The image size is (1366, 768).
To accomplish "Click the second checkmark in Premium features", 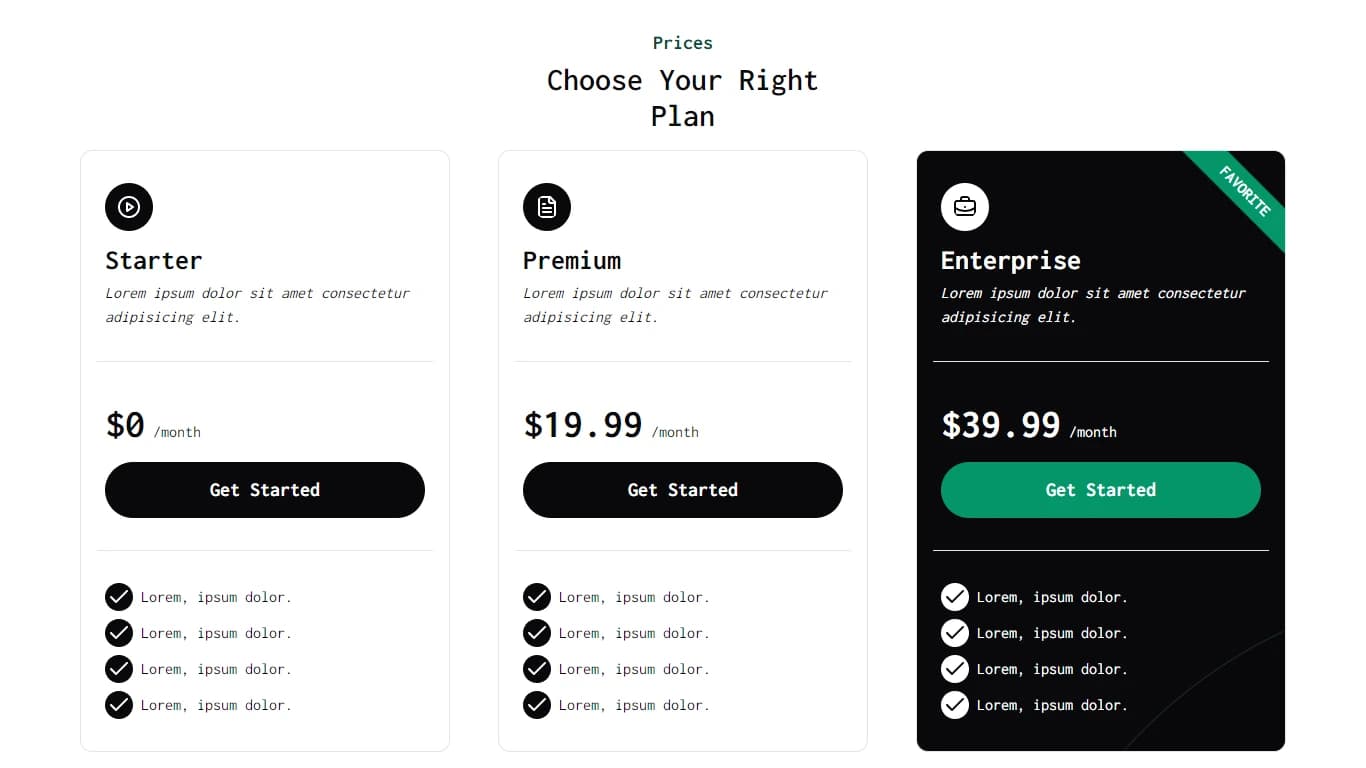I will pos(537,633).
